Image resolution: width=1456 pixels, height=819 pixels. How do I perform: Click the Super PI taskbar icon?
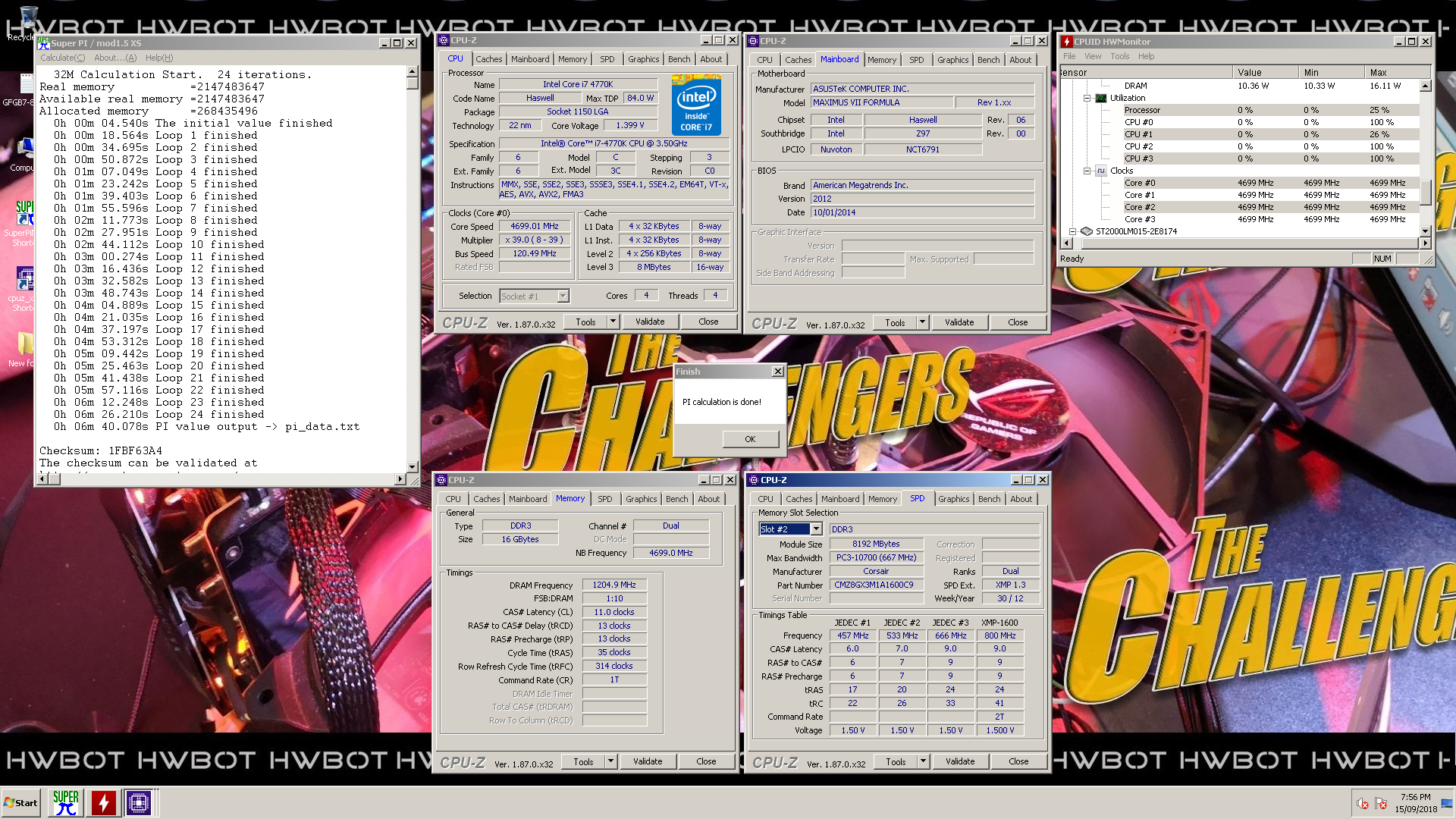pyautogui.click(x=66, y=802)
